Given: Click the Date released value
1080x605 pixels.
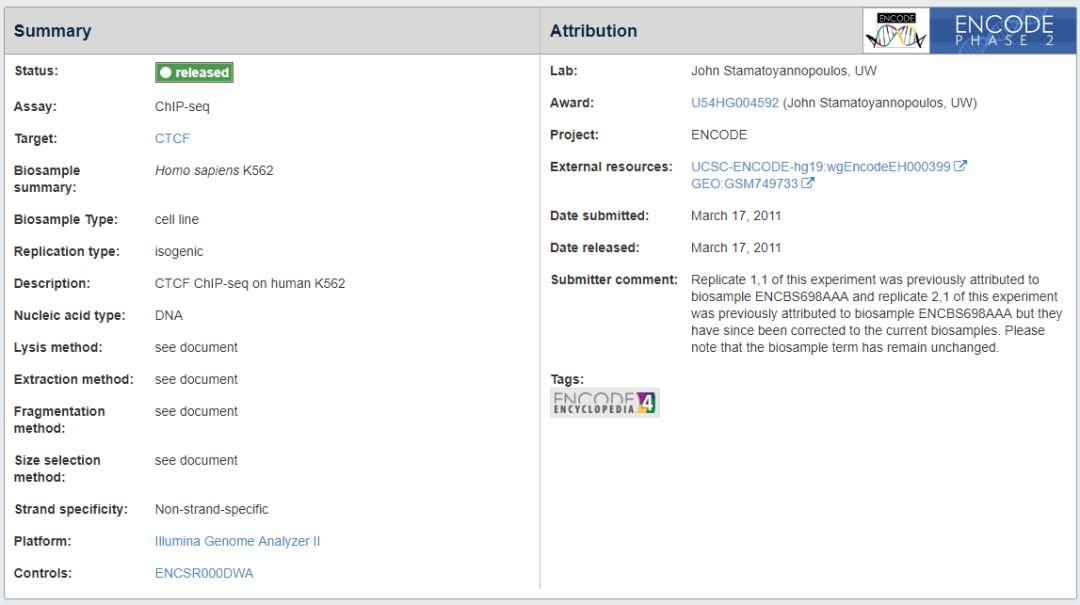Looking at the screenshot, I should [x=736, y=247].
